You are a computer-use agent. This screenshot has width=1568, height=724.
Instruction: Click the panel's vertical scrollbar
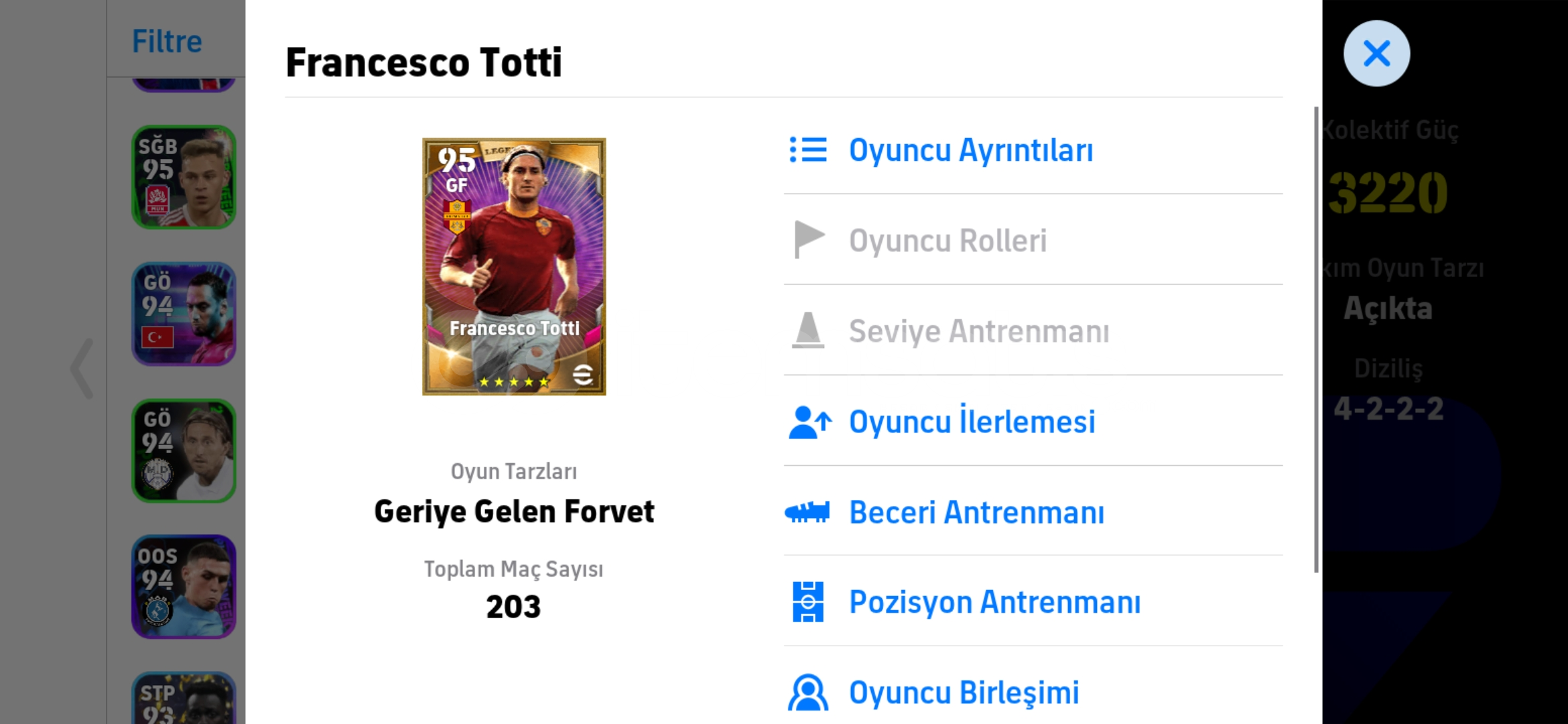pos(1316,339)
